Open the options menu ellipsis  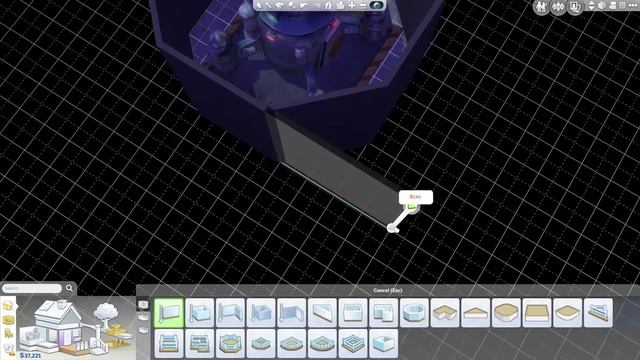(633, 5)
